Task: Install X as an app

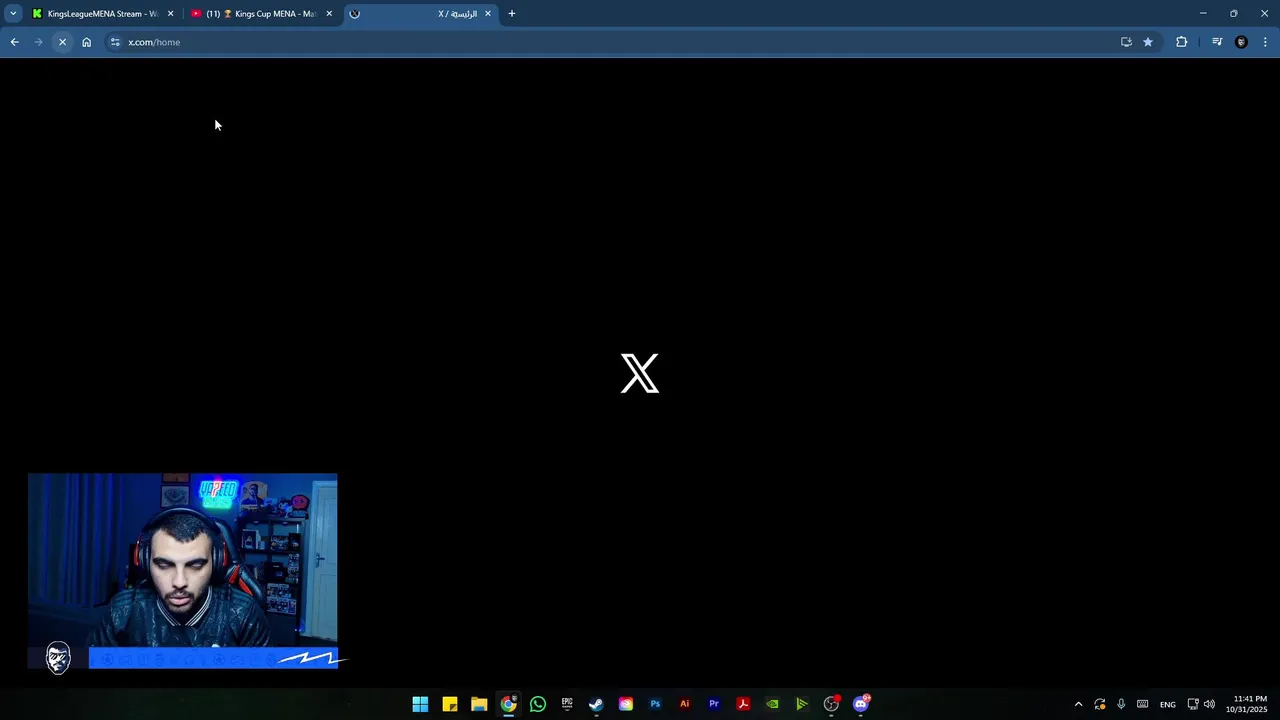Action: (1126, 42)
